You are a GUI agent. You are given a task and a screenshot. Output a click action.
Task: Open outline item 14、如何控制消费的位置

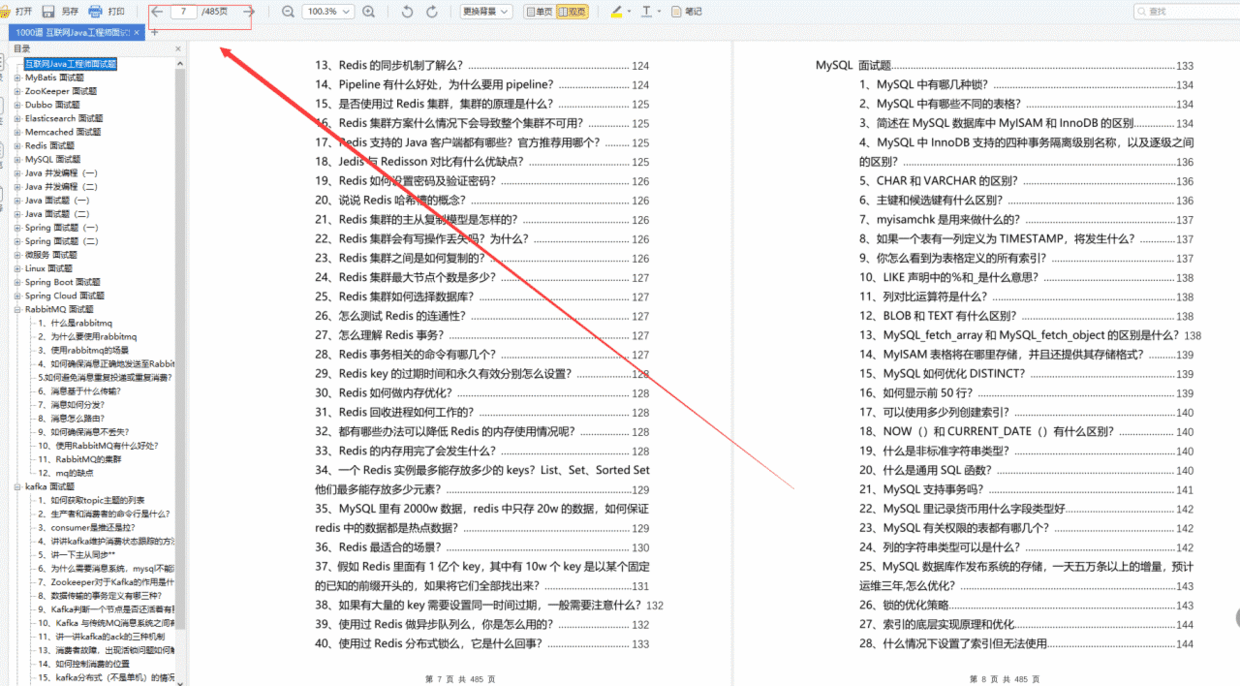tap(84, 664)
